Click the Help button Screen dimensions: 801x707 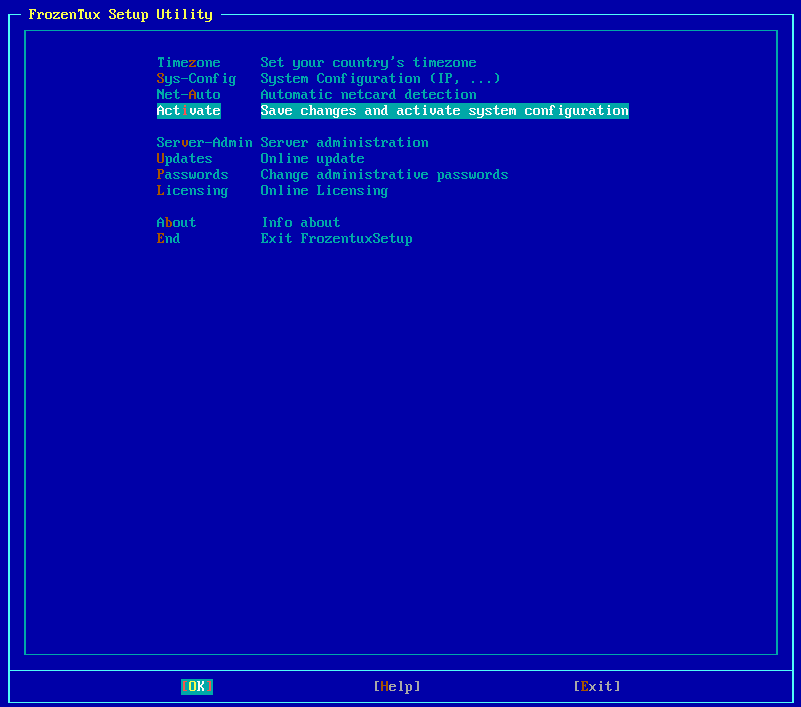click(397, 687)
